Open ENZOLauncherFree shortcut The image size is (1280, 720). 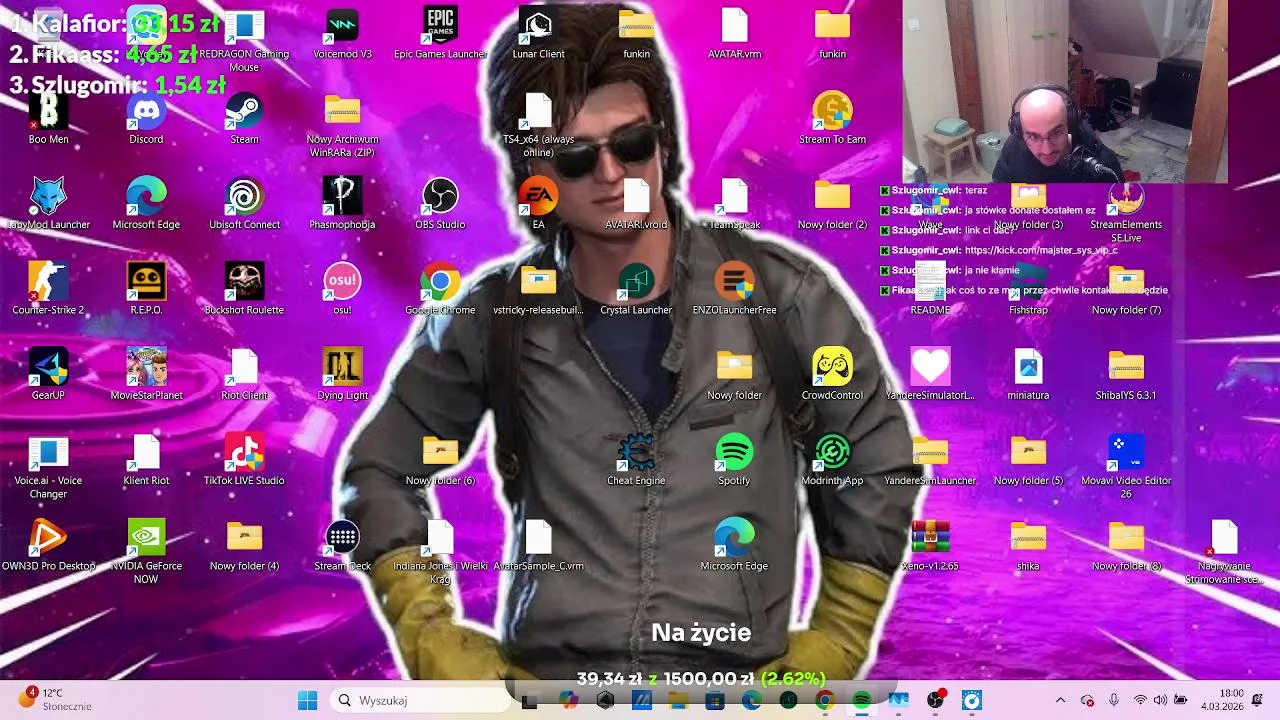coord(734,290)
